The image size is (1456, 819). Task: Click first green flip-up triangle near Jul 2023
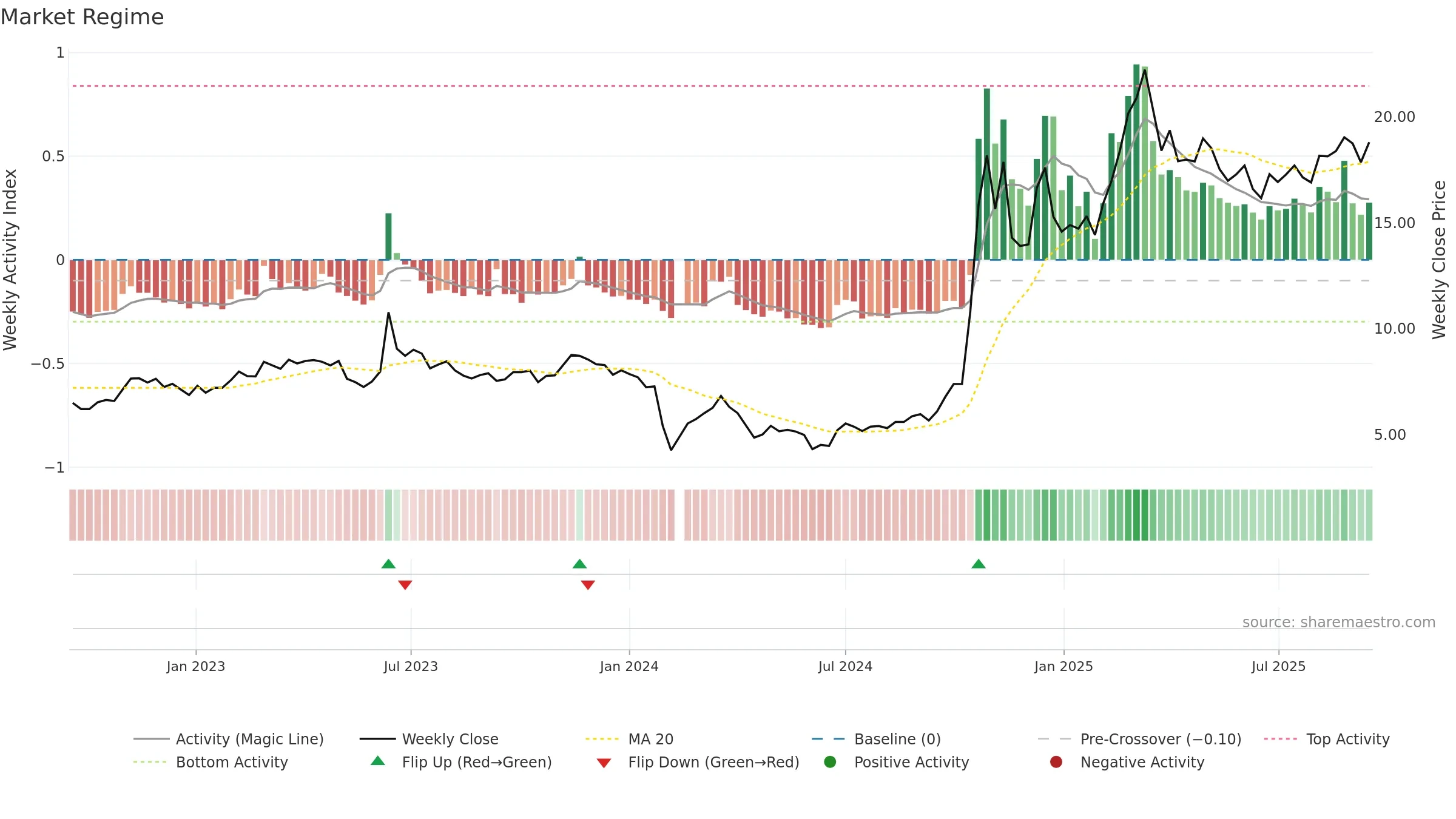[388, 564]
